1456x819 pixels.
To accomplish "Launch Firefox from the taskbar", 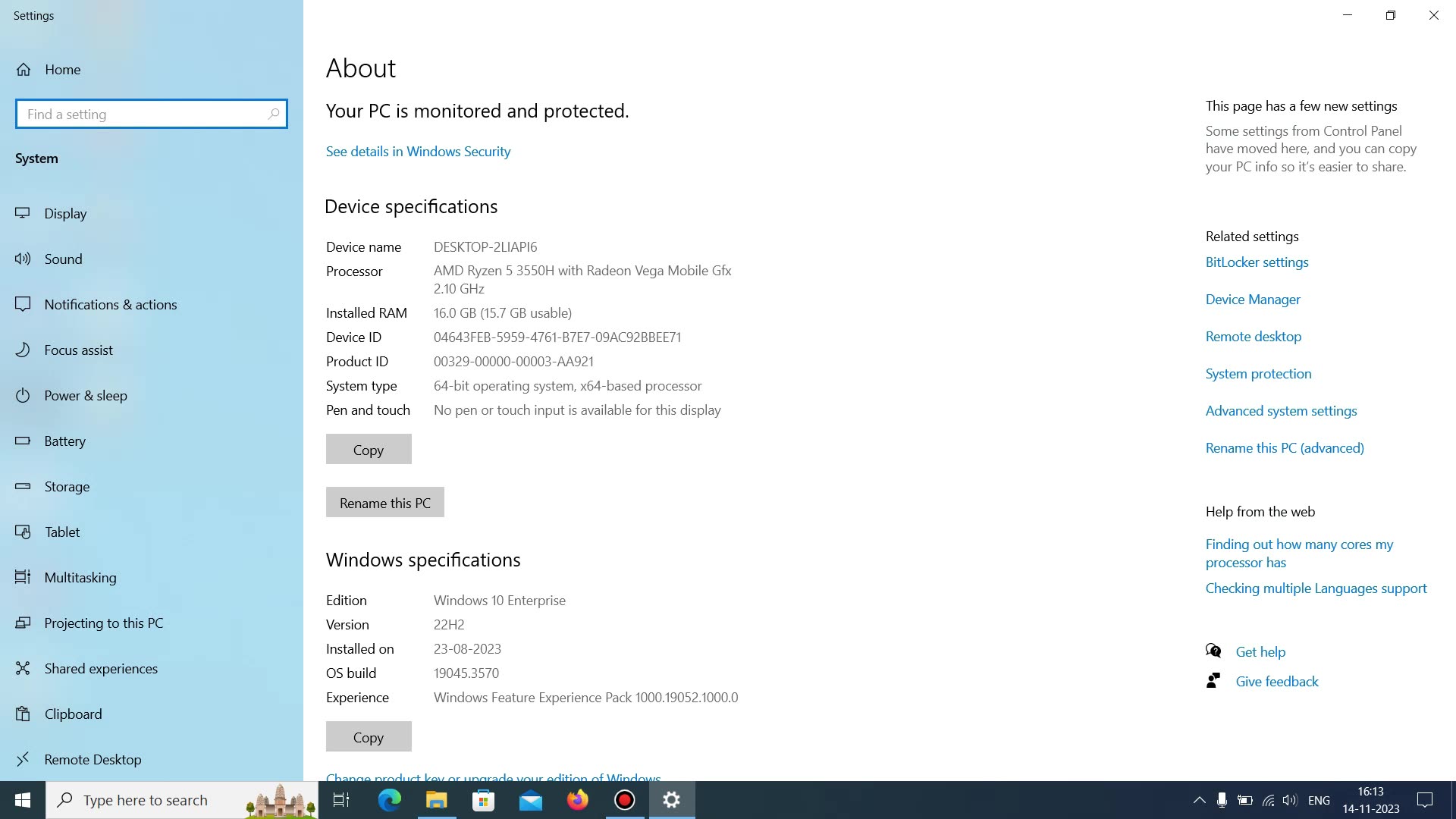I will click(x=577, y=799).
